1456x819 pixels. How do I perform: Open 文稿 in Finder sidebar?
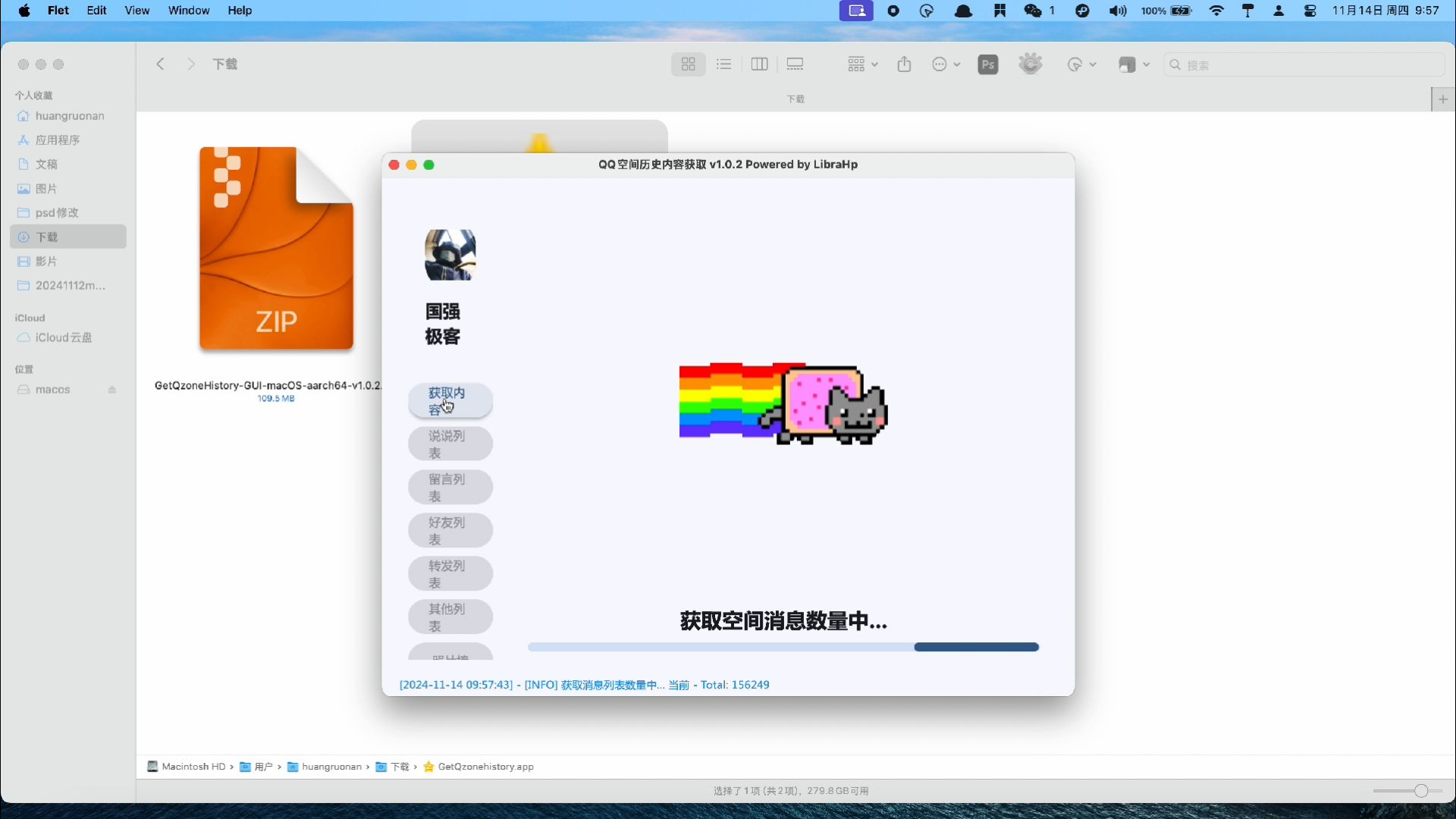tap(68, 165)
